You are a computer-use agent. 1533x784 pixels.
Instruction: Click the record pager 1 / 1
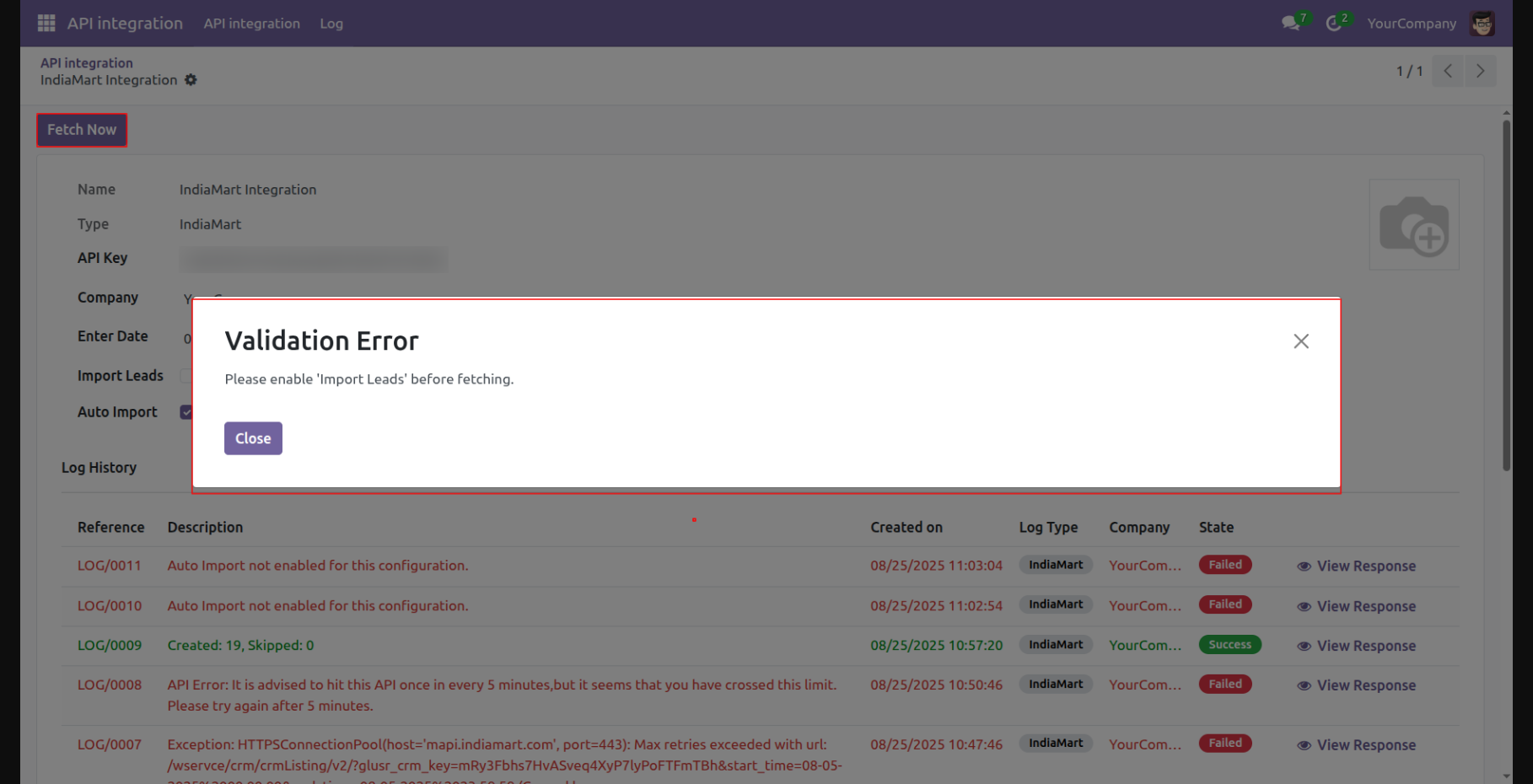coord(1409,71)
